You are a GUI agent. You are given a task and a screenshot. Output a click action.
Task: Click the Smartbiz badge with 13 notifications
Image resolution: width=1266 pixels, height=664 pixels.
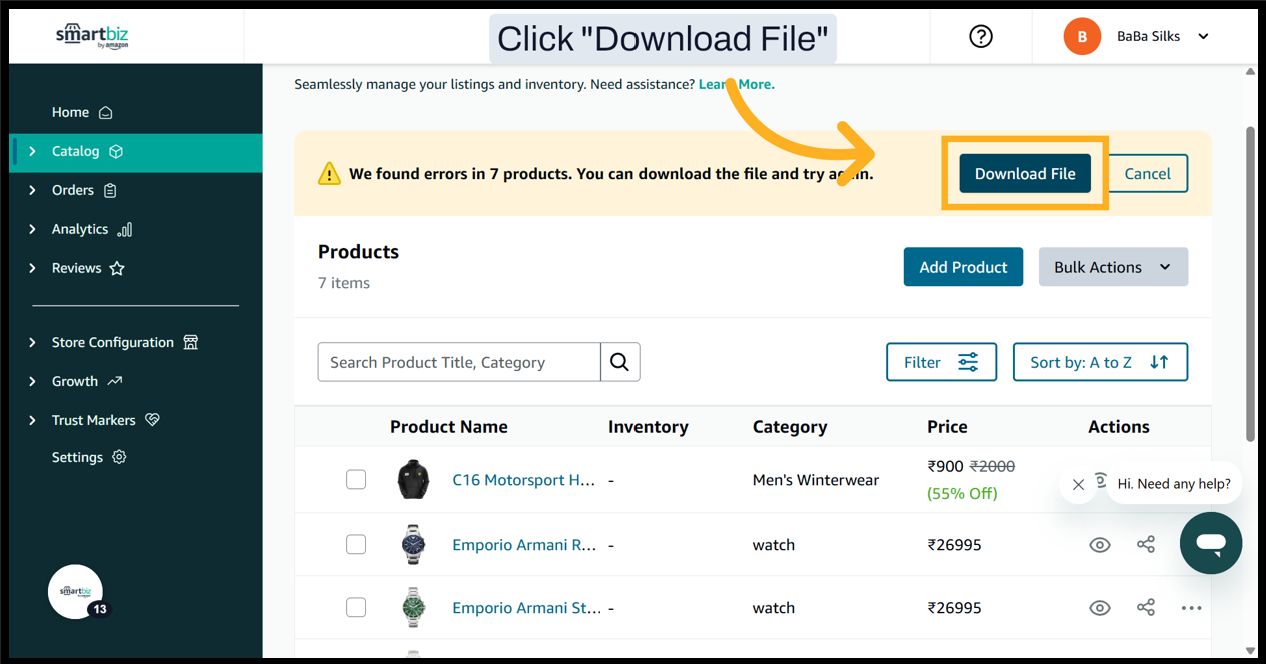tap(76, 592)
